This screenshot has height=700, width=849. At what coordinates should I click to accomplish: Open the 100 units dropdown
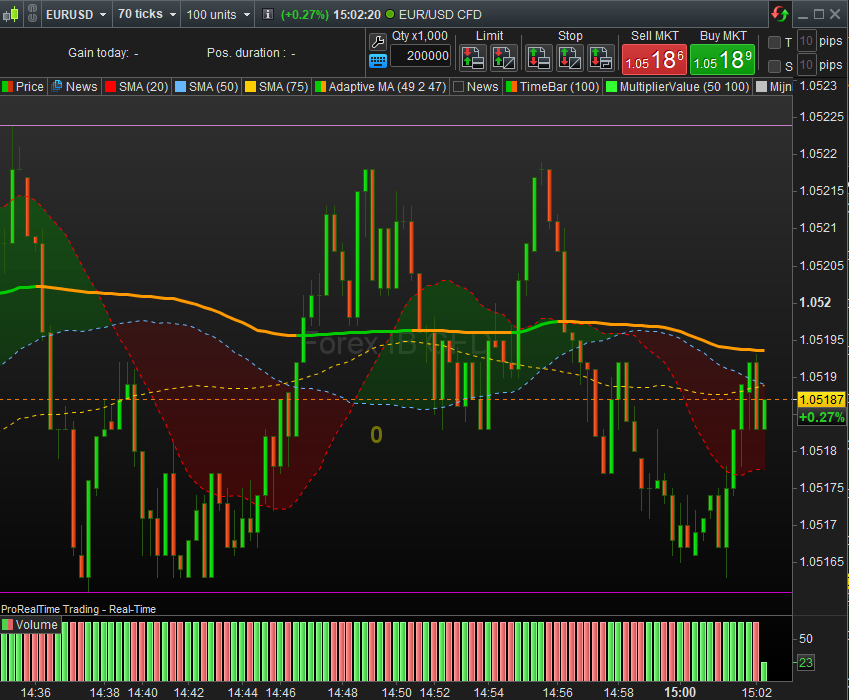(x=218, y=14)
